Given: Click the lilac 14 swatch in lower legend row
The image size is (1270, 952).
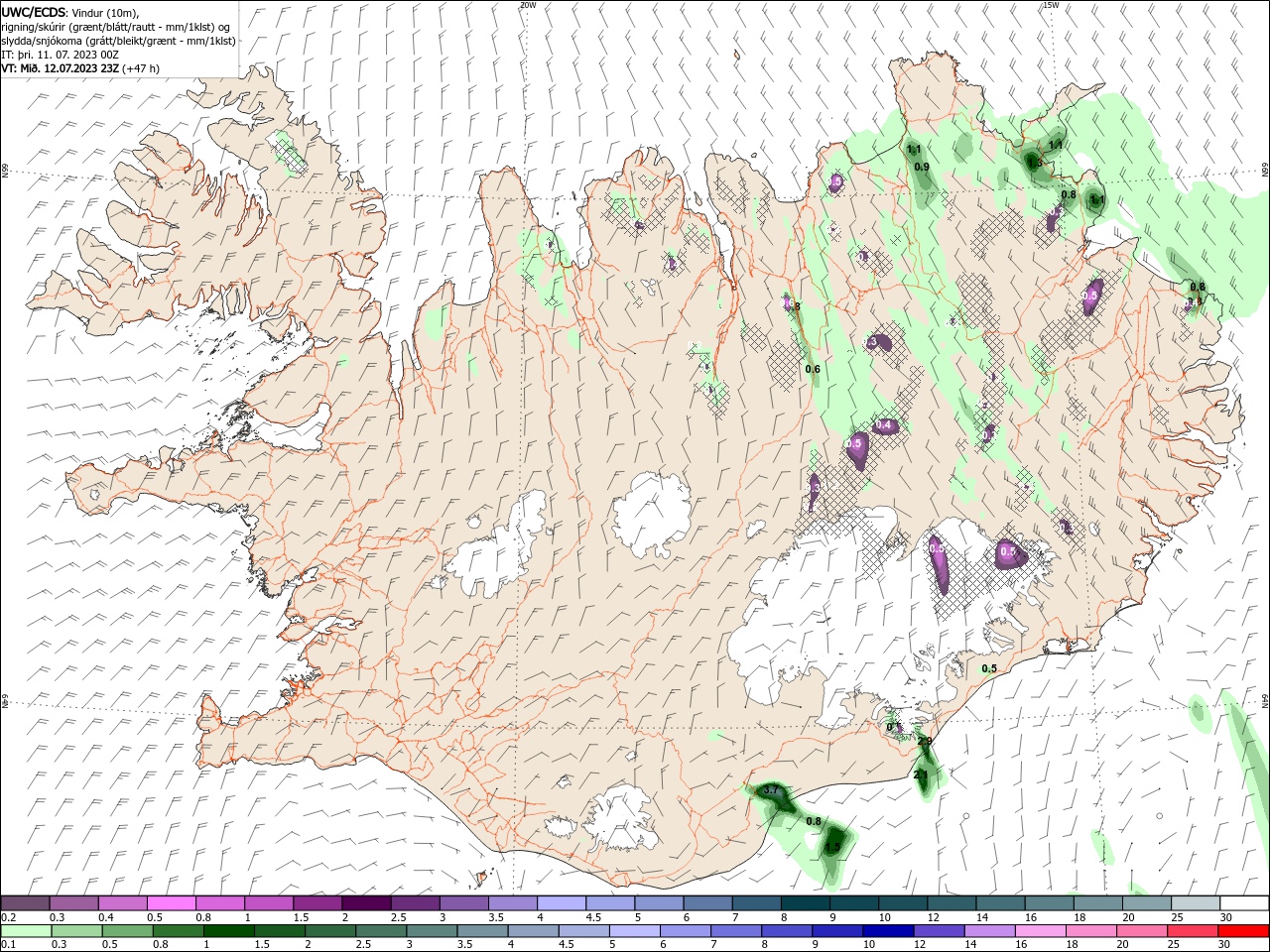Looking at the screenshot, I should [989, 931].
